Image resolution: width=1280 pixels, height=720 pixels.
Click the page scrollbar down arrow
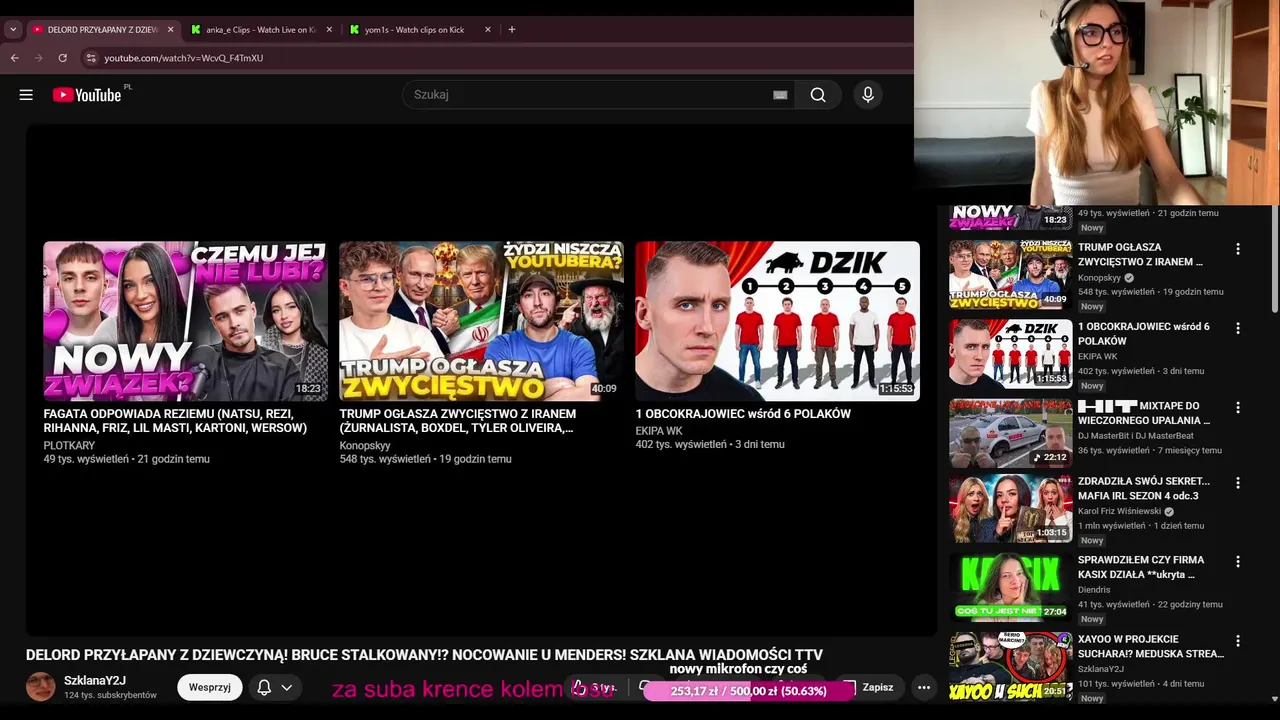click(1274, 699)
